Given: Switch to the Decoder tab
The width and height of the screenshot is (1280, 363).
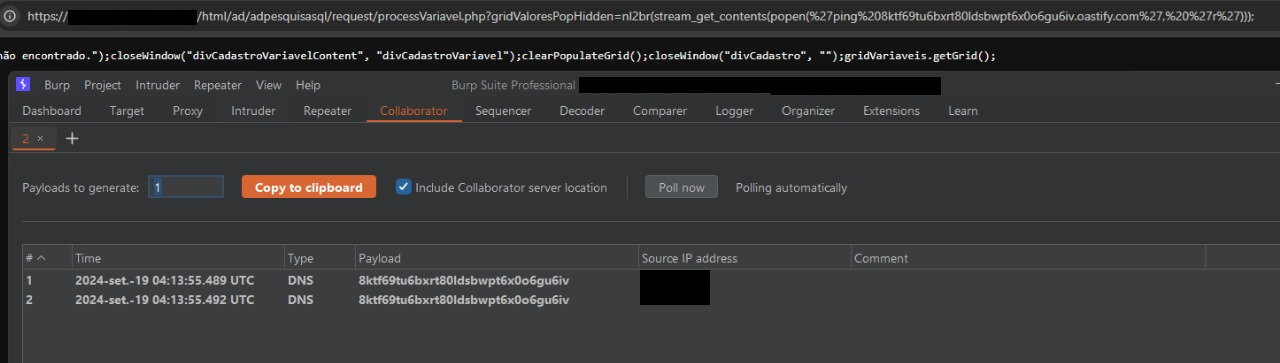Looking at the screenshot, I should [x=582, y=111].
